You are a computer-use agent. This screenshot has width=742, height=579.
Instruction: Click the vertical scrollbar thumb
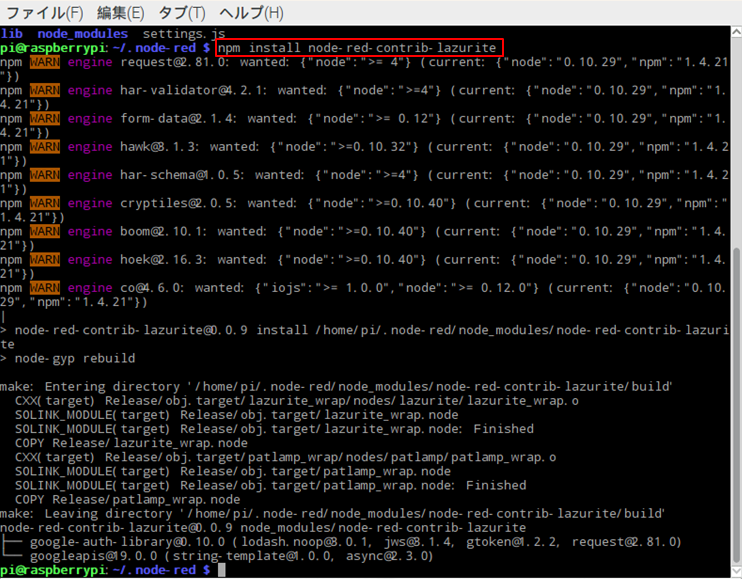coord(736,405)
